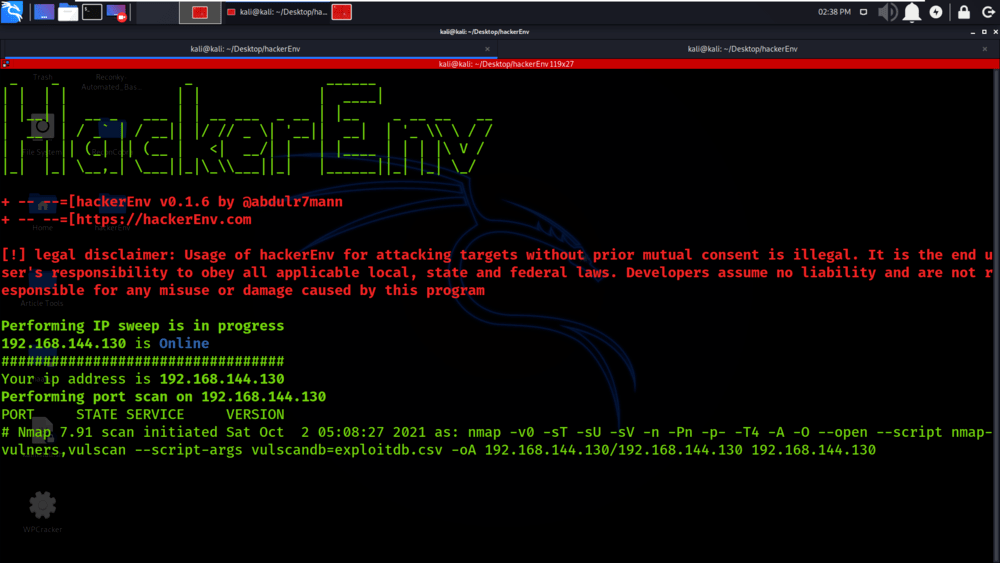Click the terminal vertical scrollbar
This screenshot has width=1000, height=563.
coord(996,316)
